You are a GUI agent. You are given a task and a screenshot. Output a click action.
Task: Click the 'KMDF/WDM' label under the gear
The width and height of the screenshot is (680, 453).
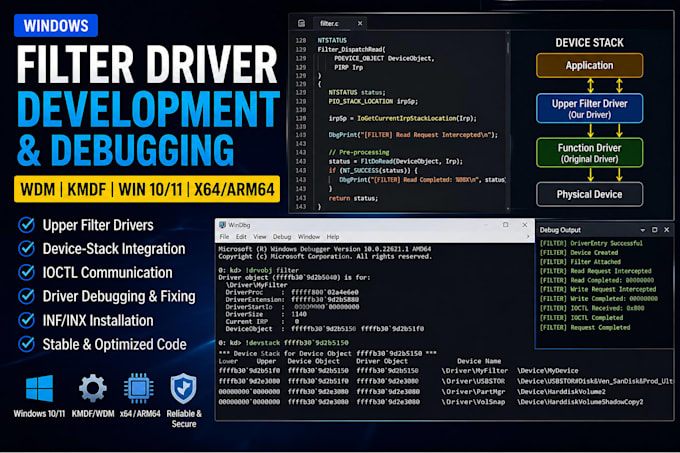[x=93, y=414]
